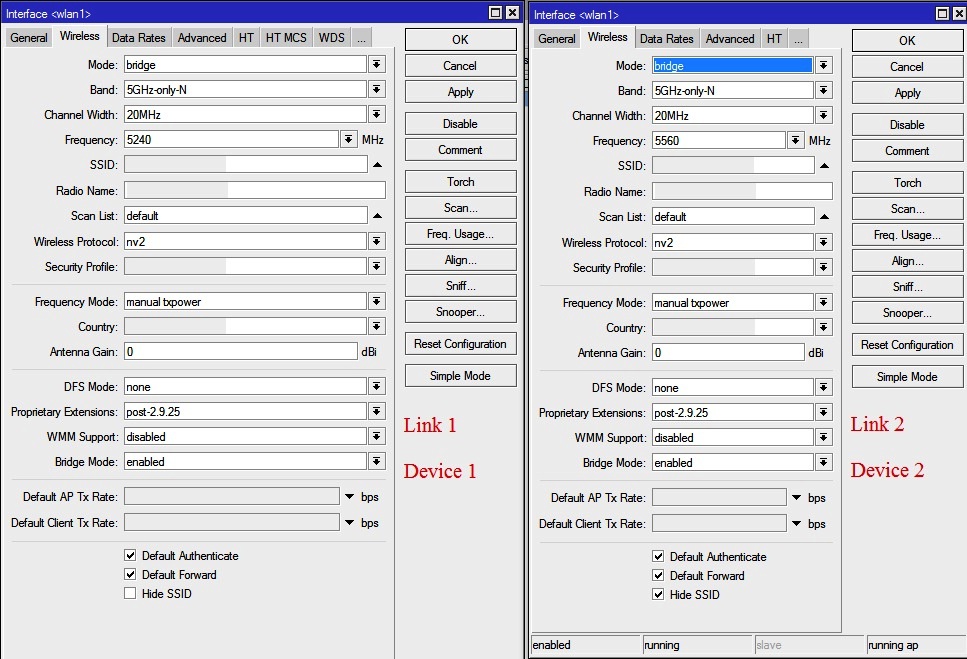Open Wireless Protocol dropdown in Device 1 window
Screen dimensions: 967x659
pyautogui.click(x=377, y=241)
